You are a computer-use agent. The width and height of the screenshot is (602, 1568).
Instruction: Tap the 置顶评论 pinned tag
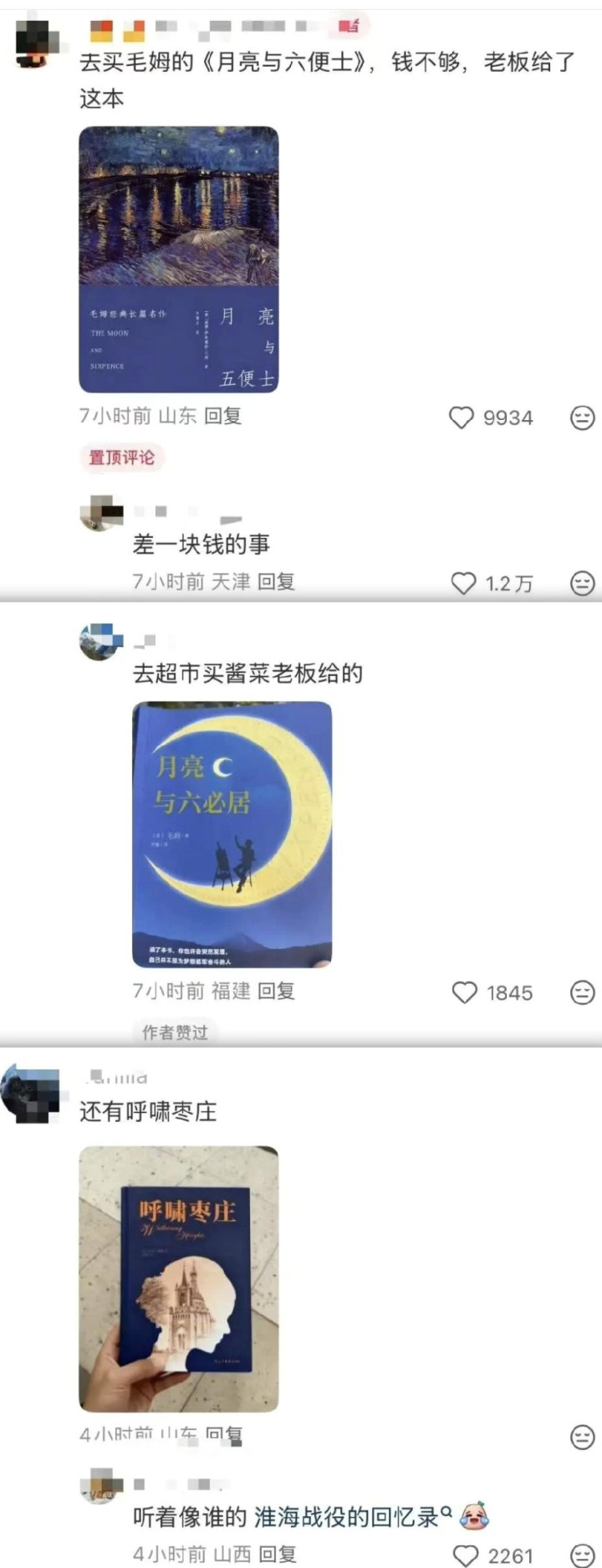pyautogui.click(x=122, y=458)
